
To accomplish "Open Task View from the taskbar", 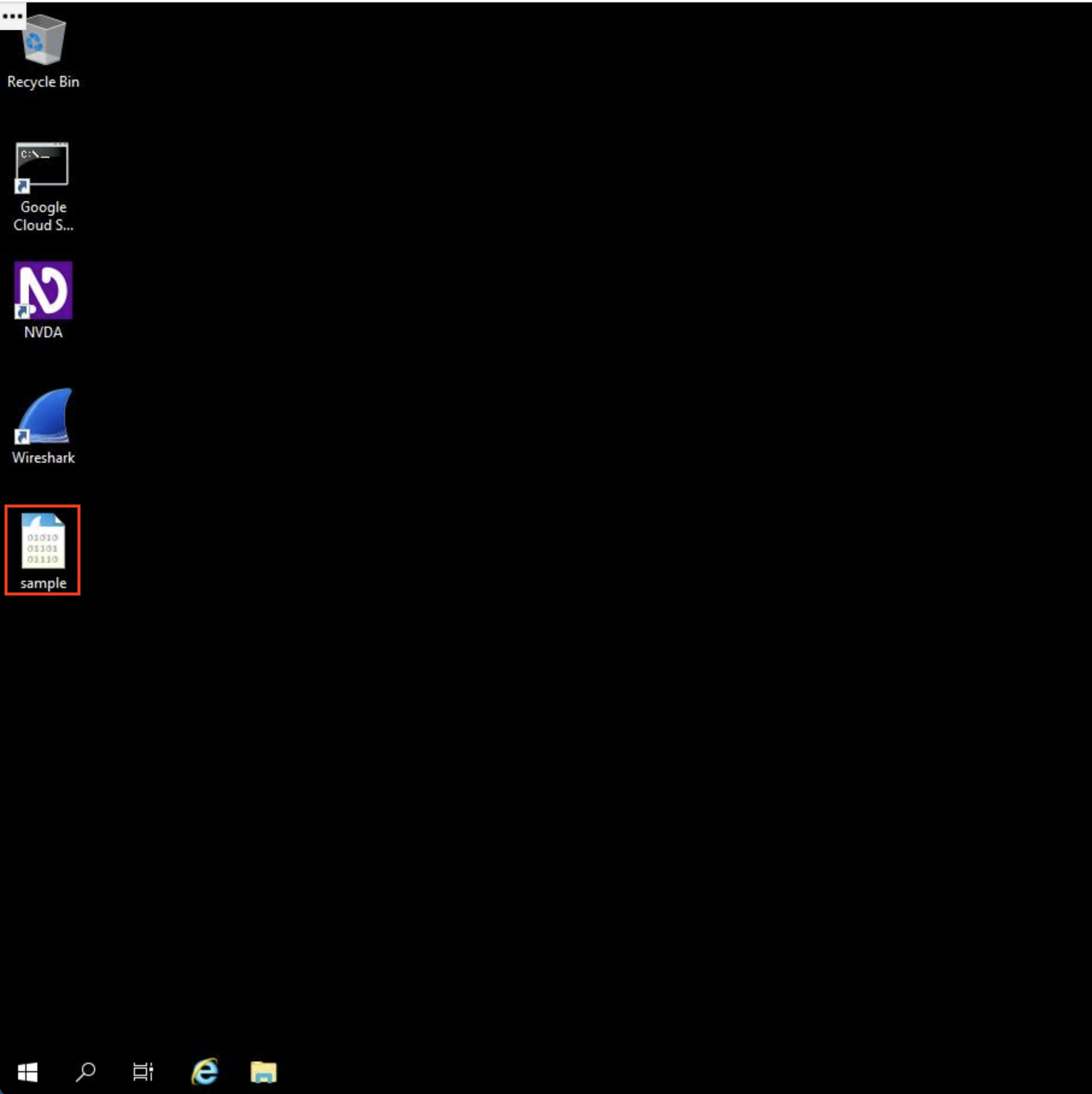I will [x=143, y=1072].
